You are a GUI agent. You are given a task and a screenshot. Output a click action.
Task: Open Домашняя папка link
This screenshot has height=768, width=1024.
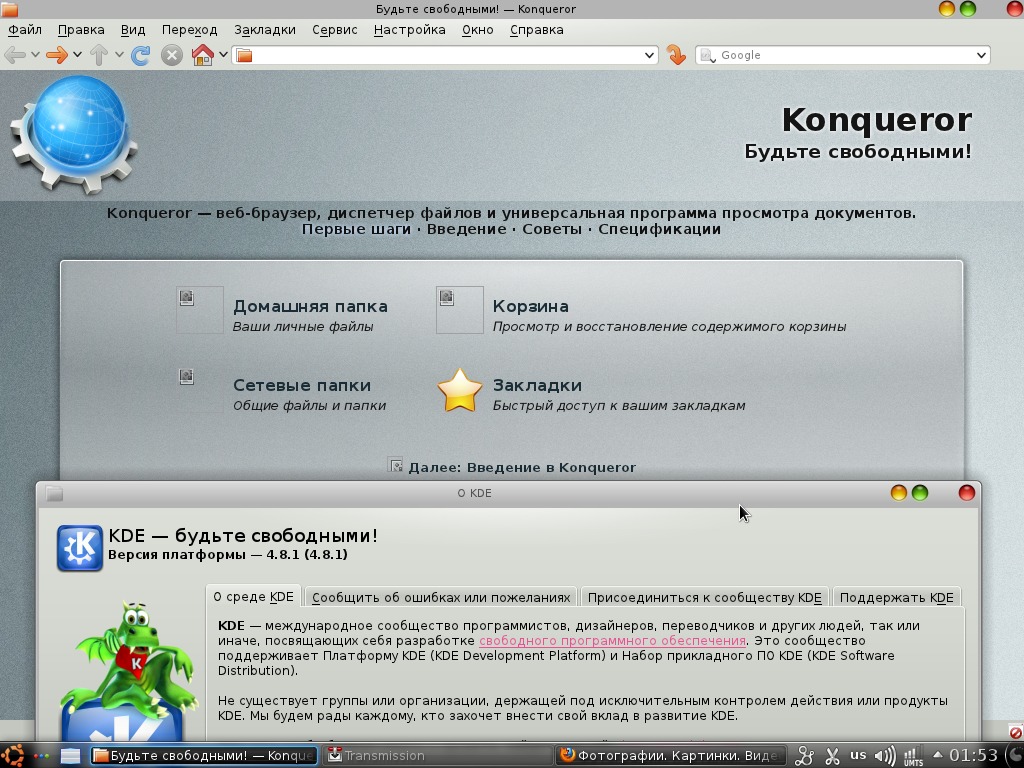click(x=310, y=306)
